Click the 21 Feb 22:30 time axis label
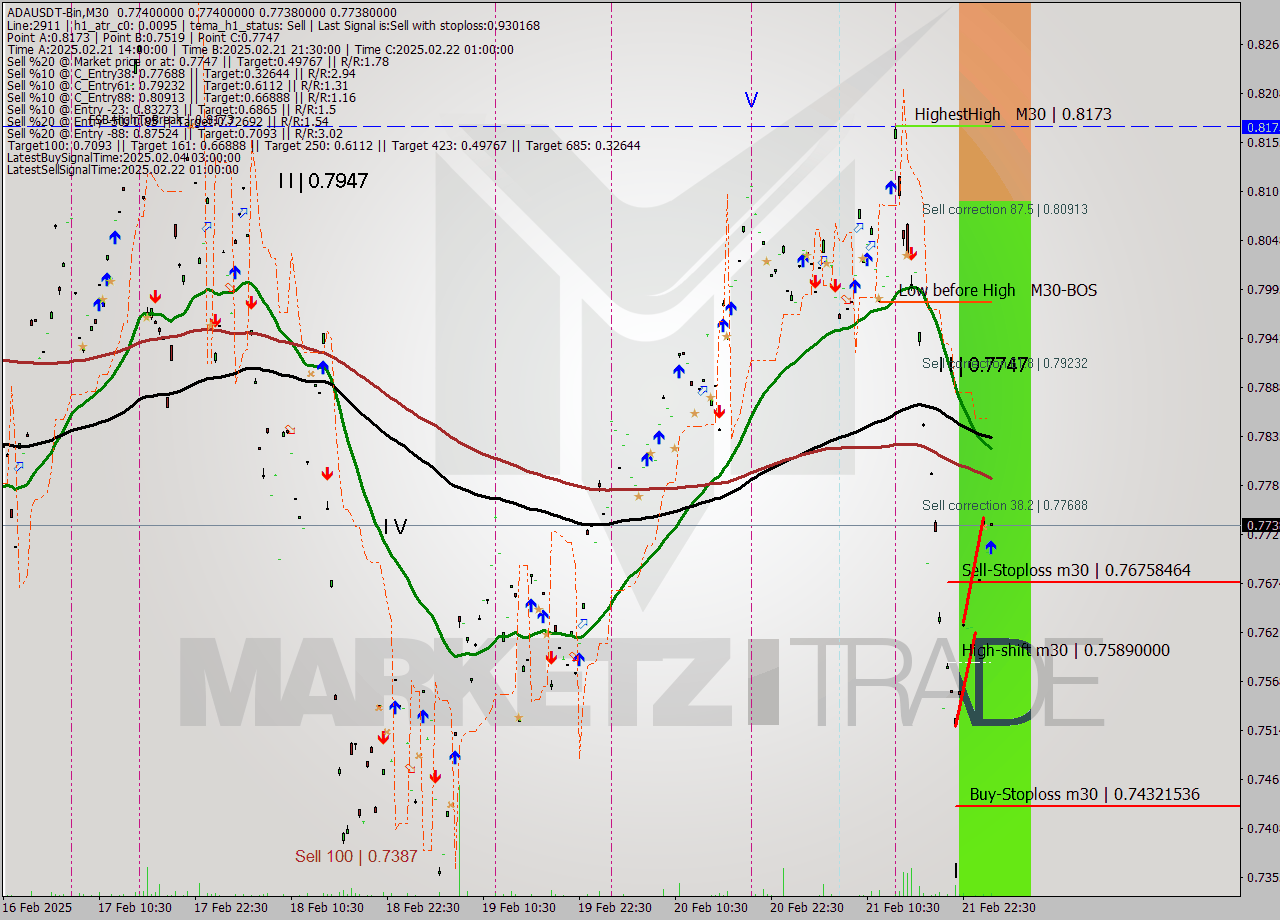1280x920 pixels. [996, 907]
